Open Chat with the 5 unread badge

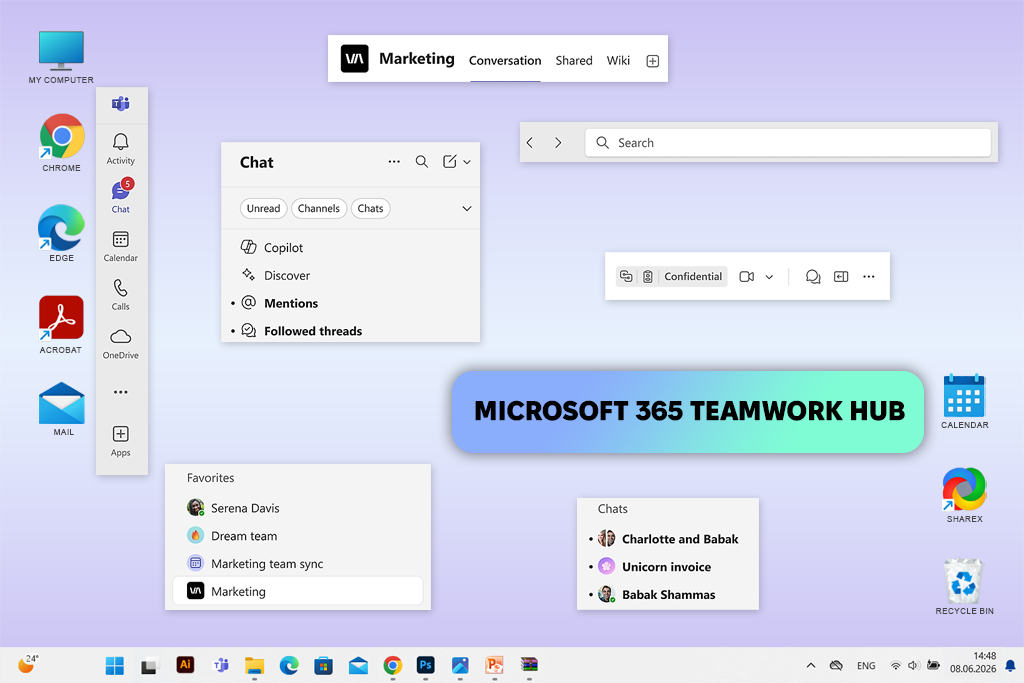121,196
